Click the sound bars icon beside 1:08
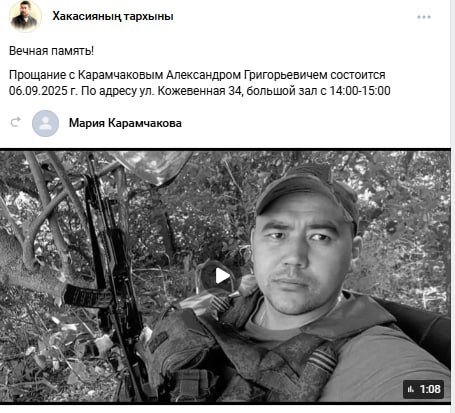The width and height of the screenshot is (455, 413). coord(411,389)
